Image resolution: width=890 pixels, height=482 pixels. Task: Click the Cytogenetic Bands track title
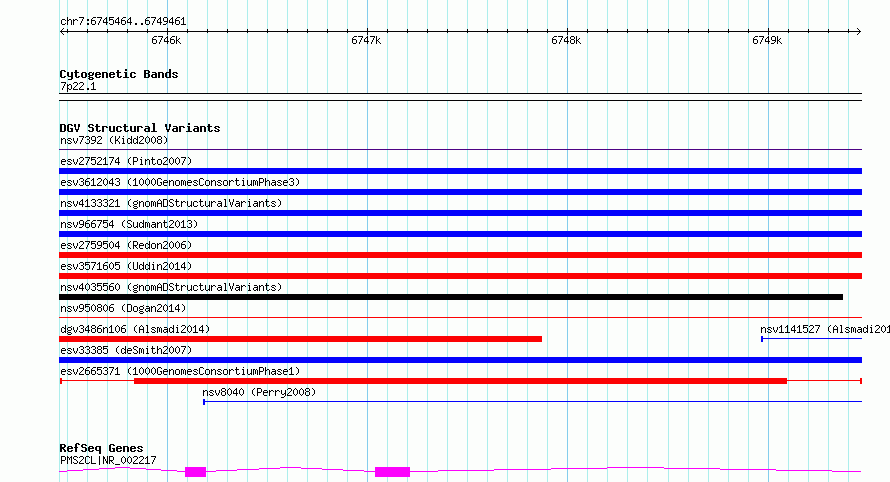pyautogui.click(x=119, y=74)
